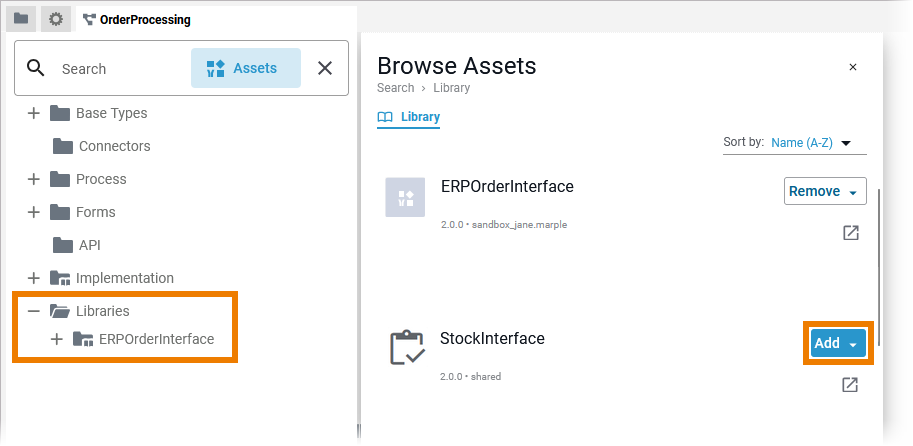
Task: Toggle the Assets button in search bar
Action: pos(245,68)
